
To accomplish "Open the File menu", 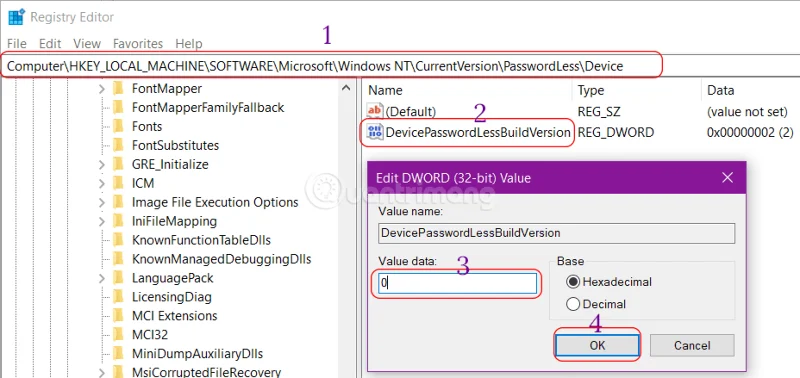I will (x=17, y=44).
